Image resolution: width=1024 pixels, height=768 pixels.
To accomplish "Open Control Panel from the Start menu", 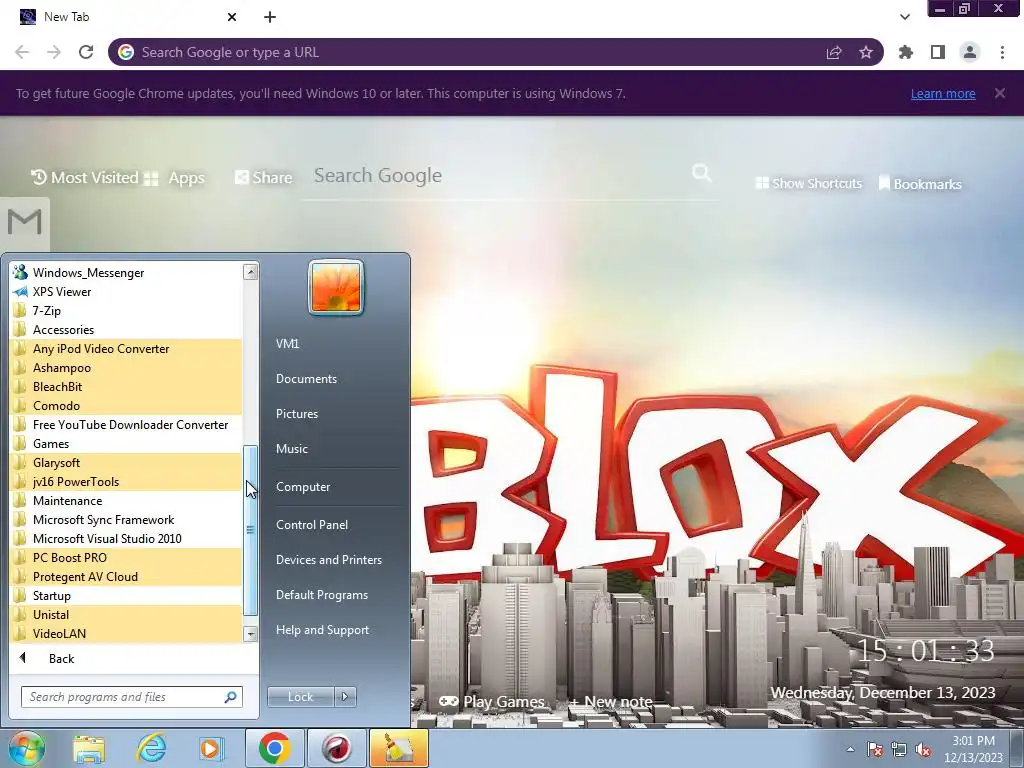I will tap(312, 524).
